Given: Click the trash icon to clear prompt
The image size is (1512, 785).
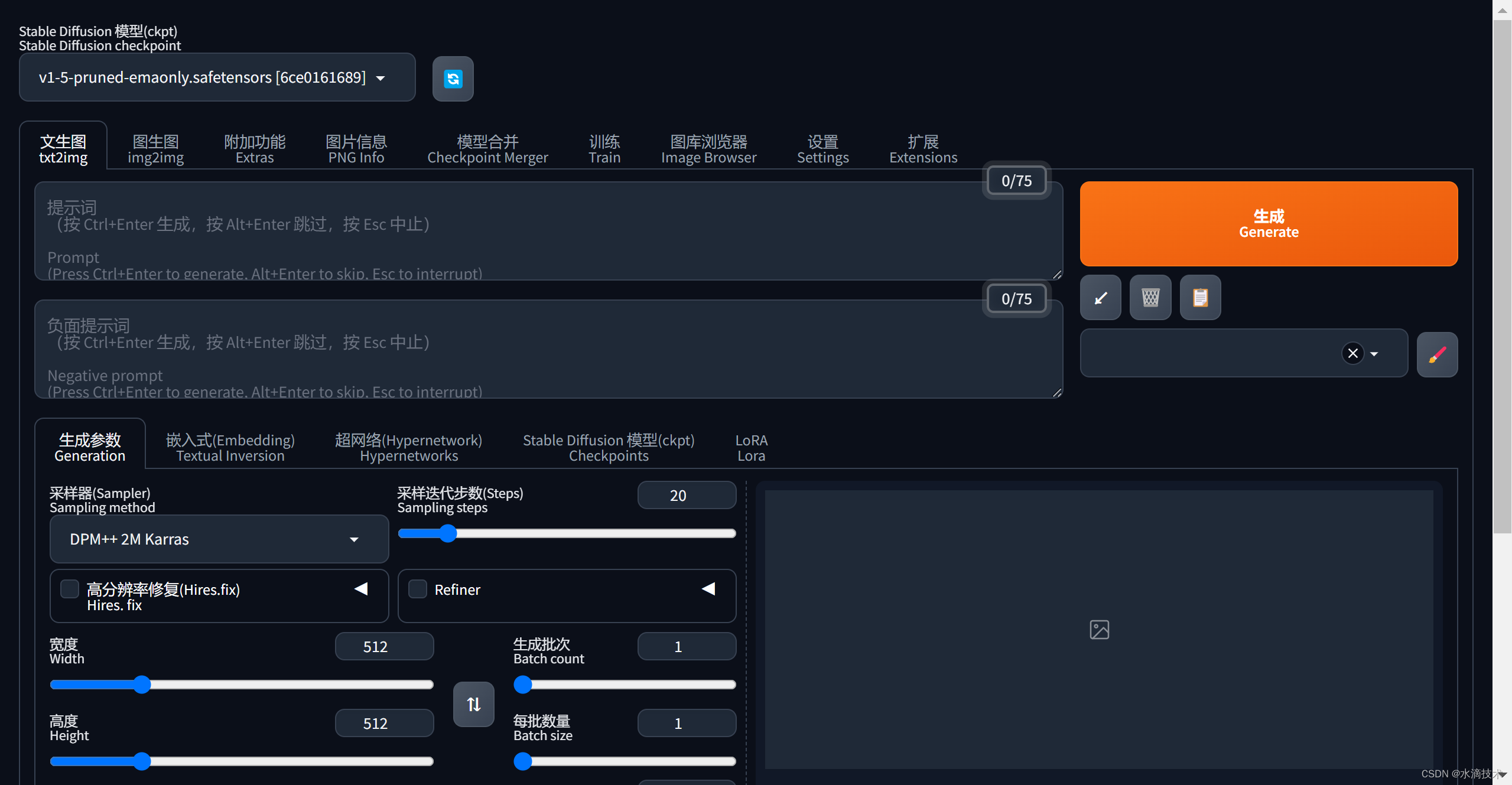Looking at the screenshot, I should click(x=1150, y=298).
